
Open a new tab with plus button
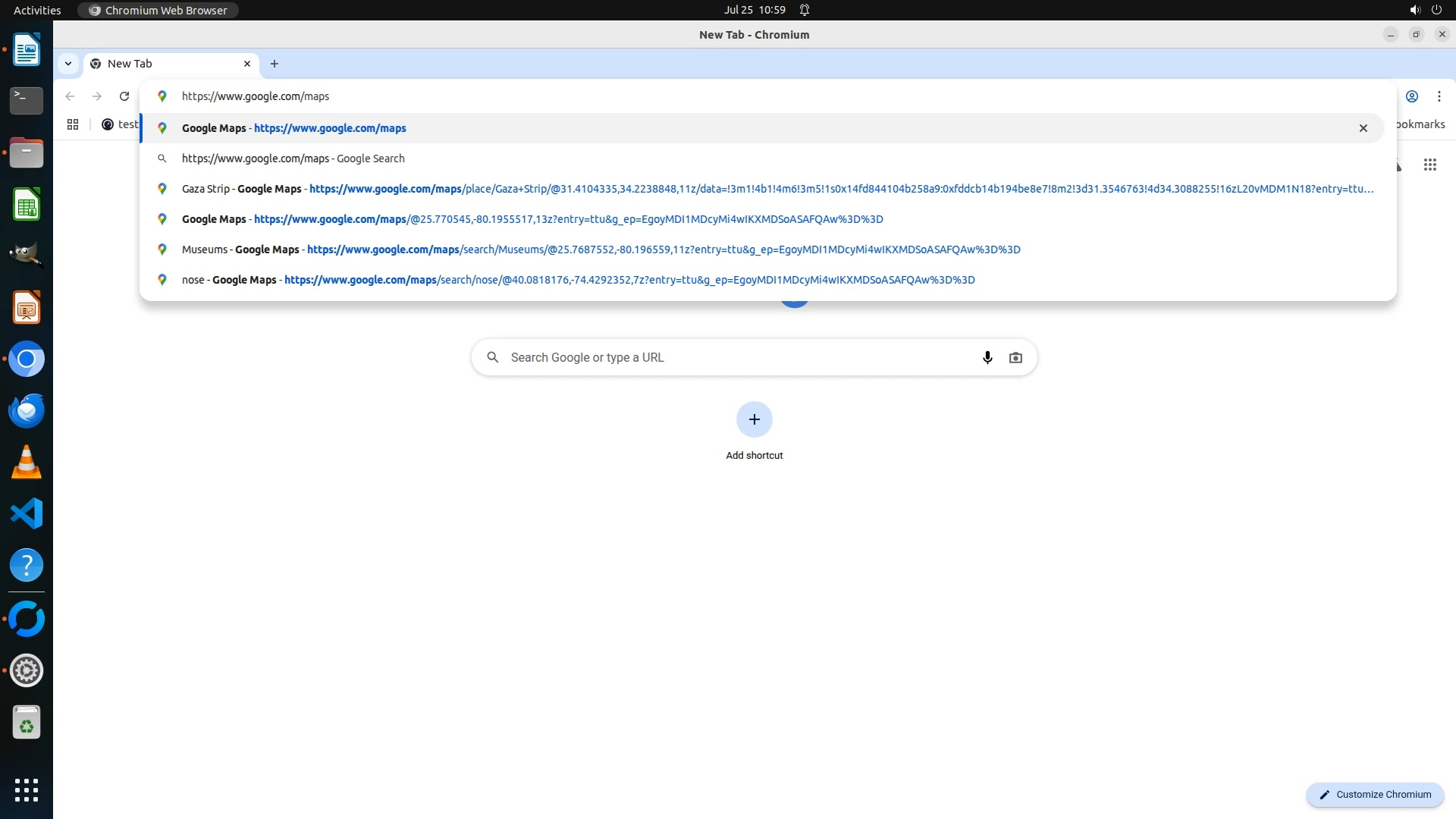click(275, 64)
